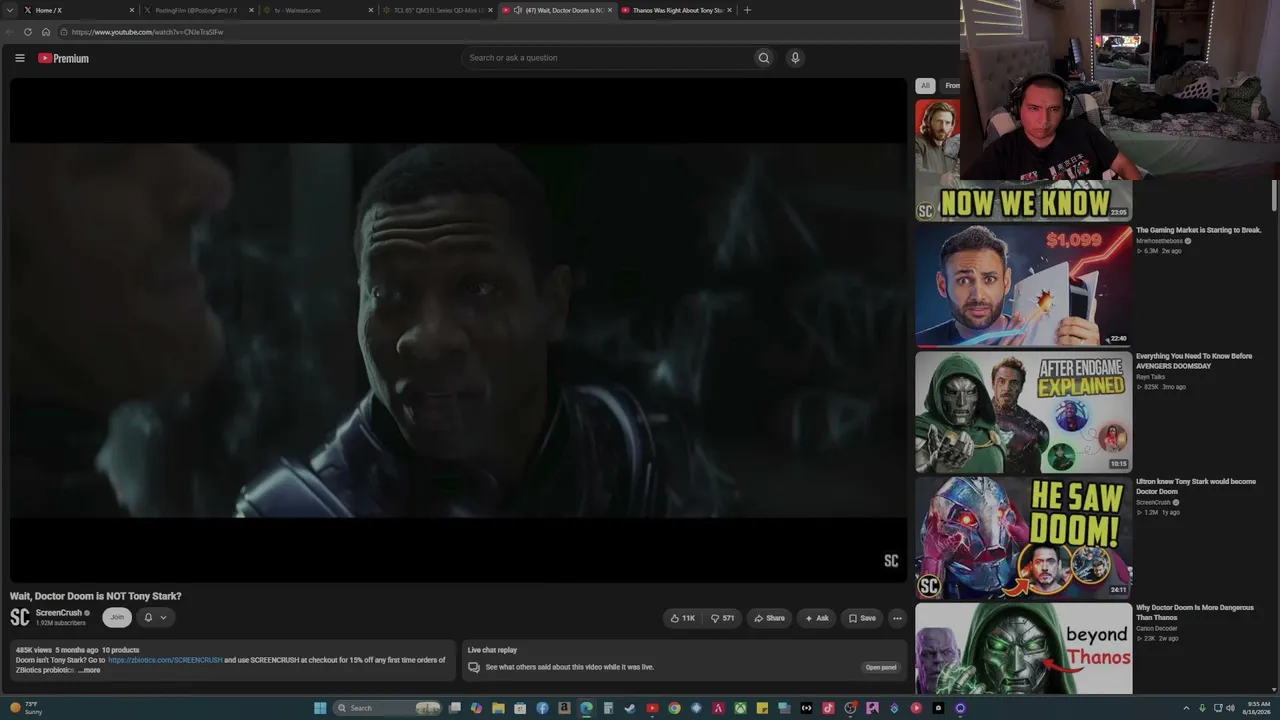Image resolution: width=1280 pixels, height=720 pixels.
Task: Go back to the previous page
Action: tap(11, 32)
